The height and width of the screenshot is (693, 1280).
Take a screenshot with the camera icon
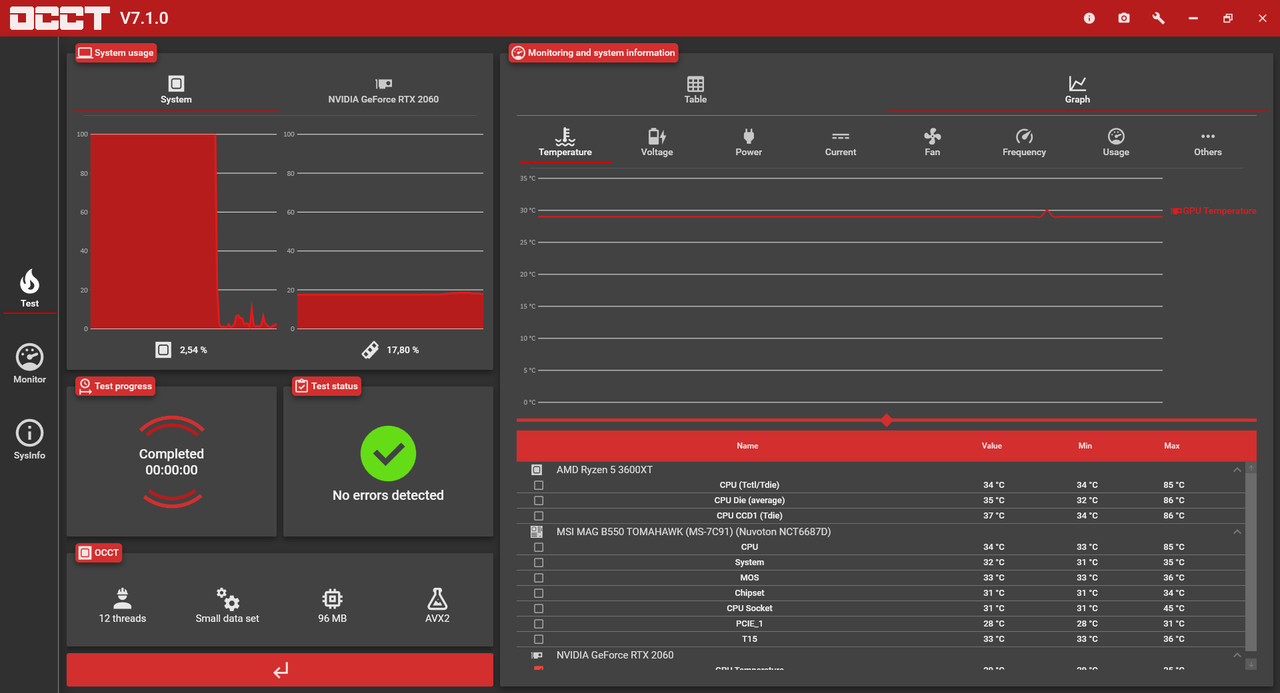(x=1124, y=18)
